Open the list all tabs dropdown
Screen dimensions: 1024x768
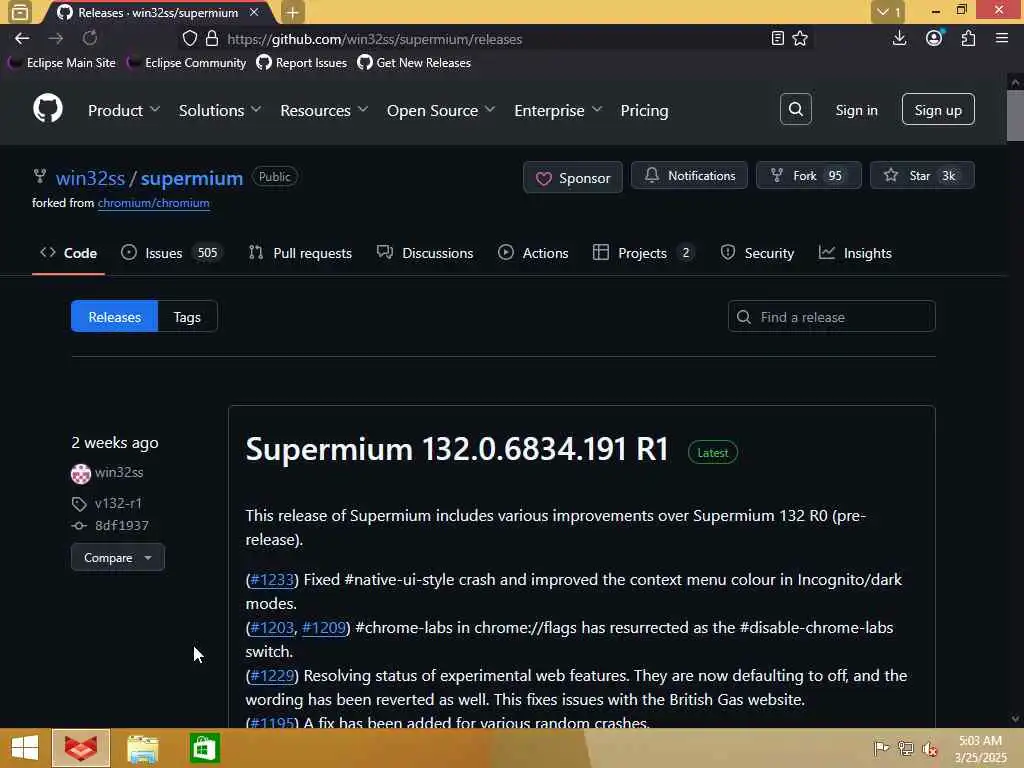click(x=888, y=12)
